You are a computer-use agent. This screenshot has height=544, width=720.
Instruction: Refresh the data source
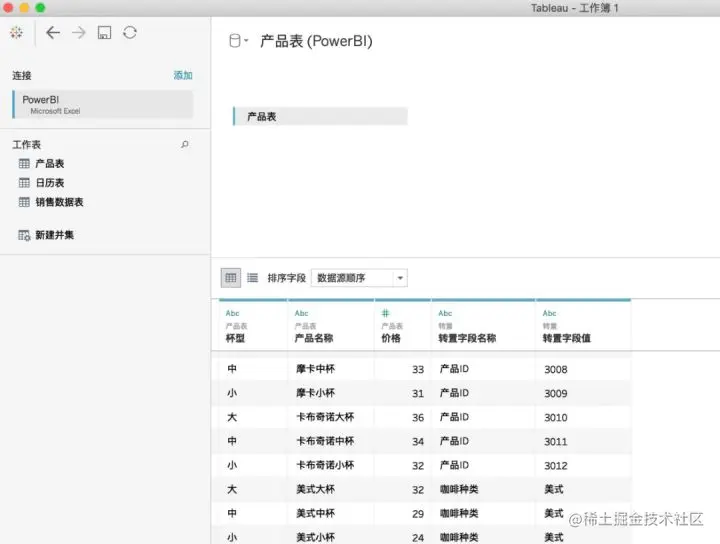click(x=130, y=33)
